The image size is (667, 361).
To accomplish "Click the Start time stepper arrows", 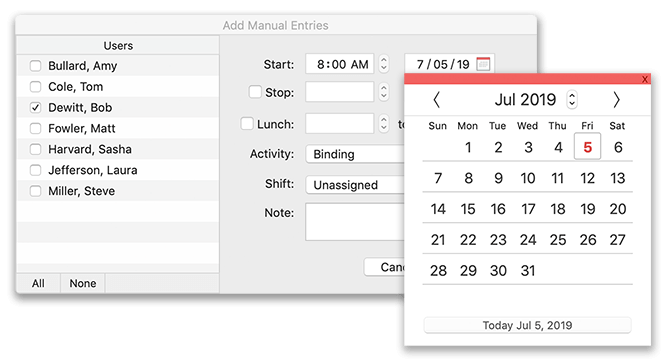I will pyautogui.click(x=384, y=64).
